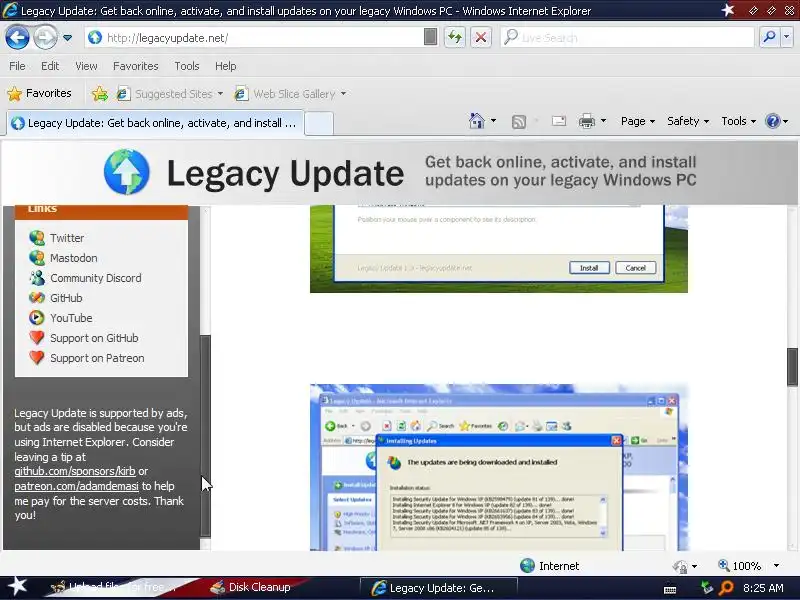Click the Internet security zone status
This screenshot has height=600, width=800.
coord(549,566)
